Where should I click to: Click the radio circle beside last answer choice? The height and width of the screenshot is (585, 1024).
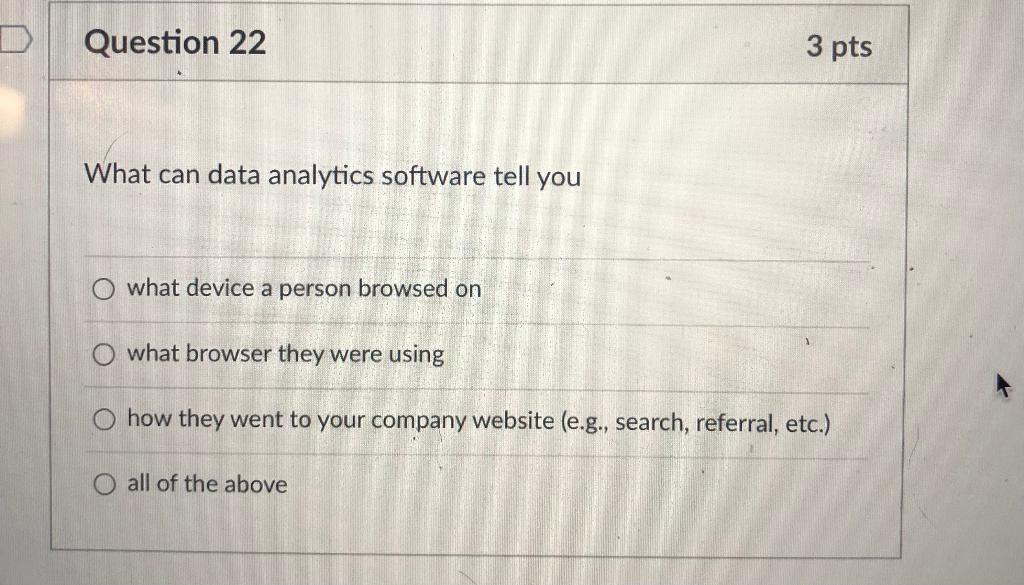pyautogui.click(x=103, y=484)
